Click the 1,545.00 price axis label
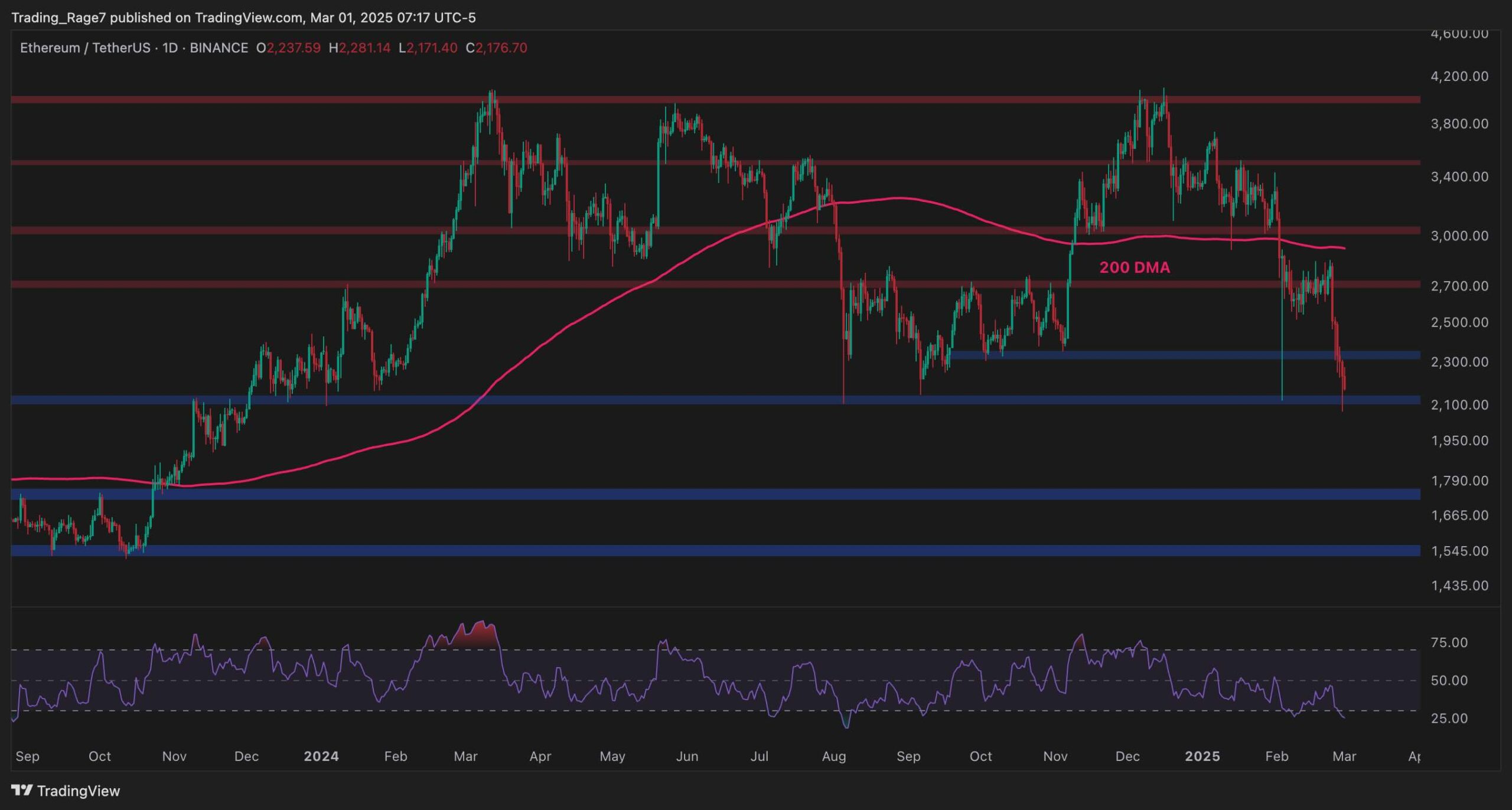Image resolution: width=1512 pixels, height=810 pixels. click(1459, 550)
